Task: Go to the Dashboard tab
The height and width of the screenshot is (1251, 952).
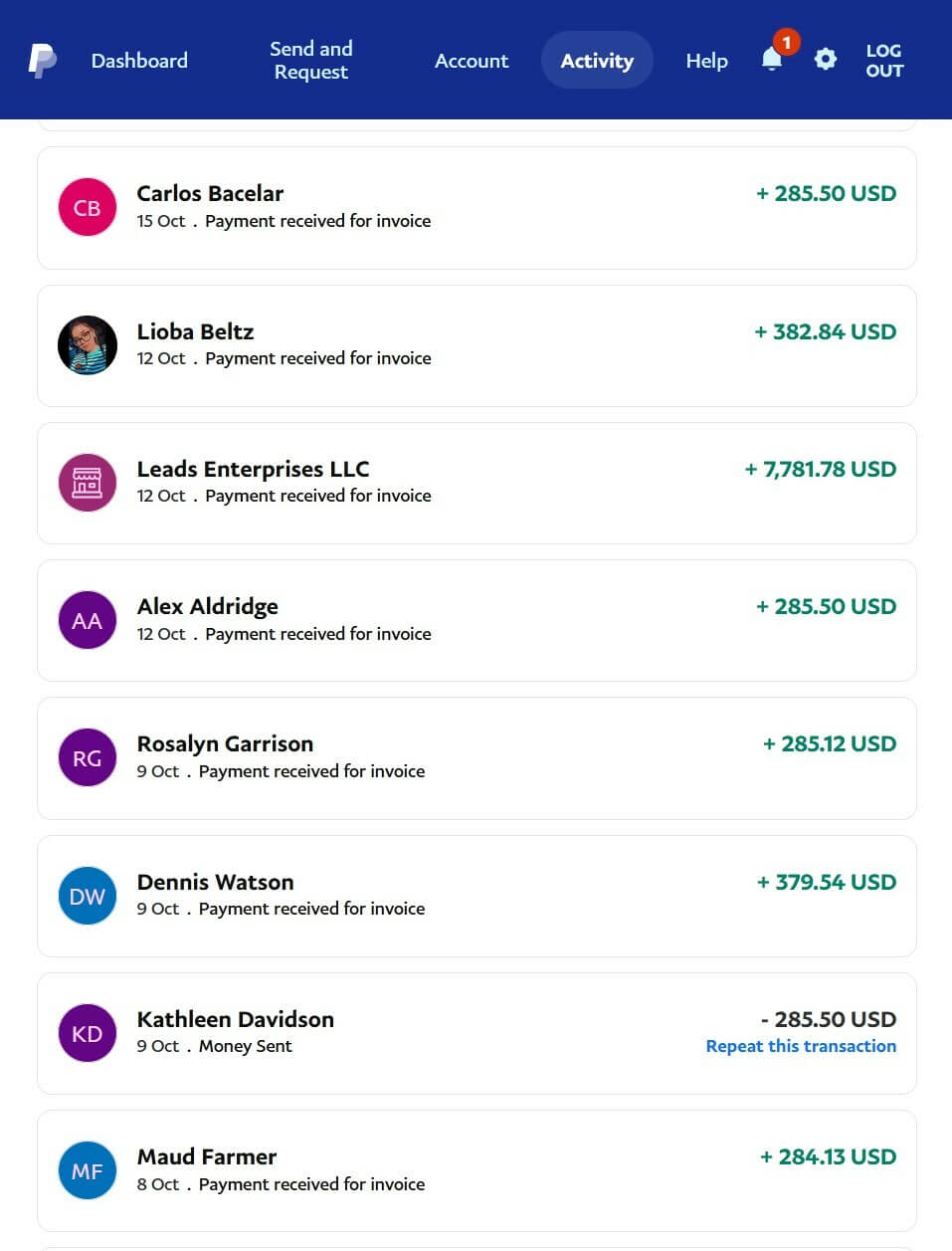Action: (x=139, y=61)
